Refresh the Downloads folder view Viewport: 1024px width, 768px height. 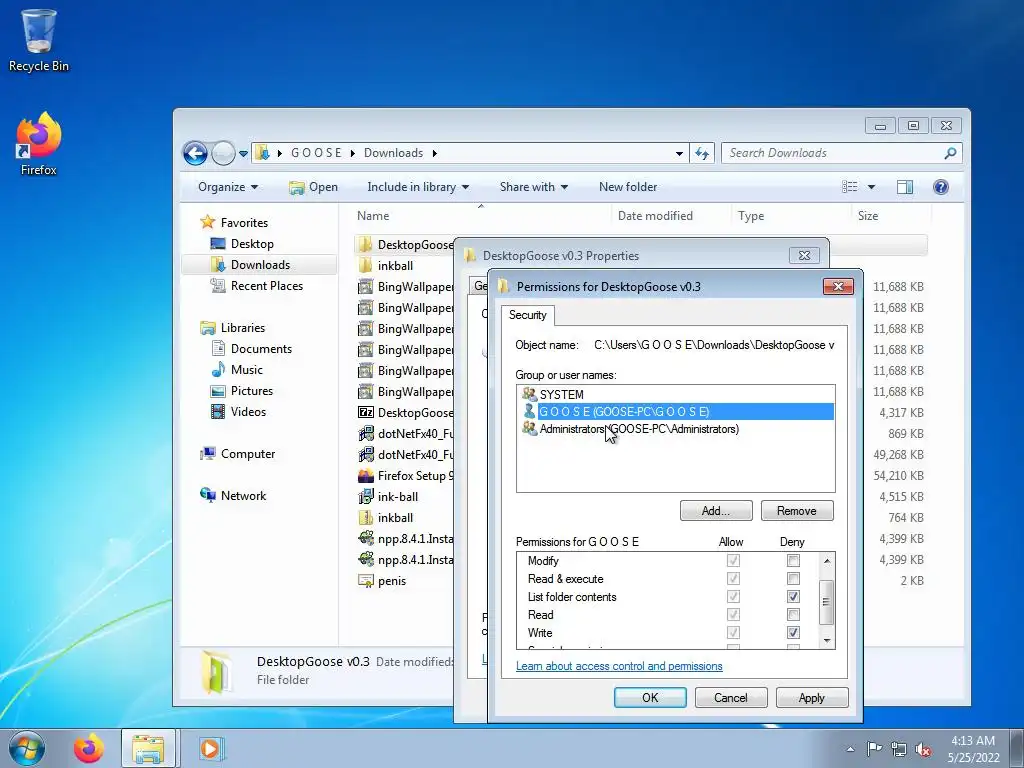pyautogui.click(x=702, y=153)
